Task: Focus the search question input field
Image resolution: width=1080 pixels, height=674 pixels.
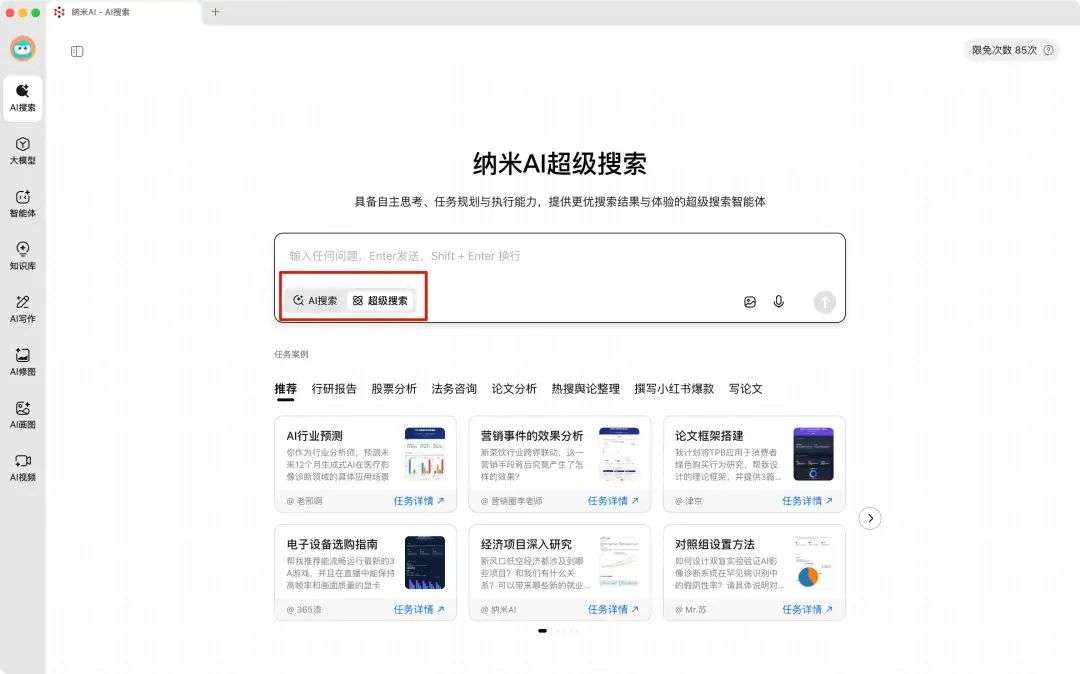Action: click(x=559, y=256)
